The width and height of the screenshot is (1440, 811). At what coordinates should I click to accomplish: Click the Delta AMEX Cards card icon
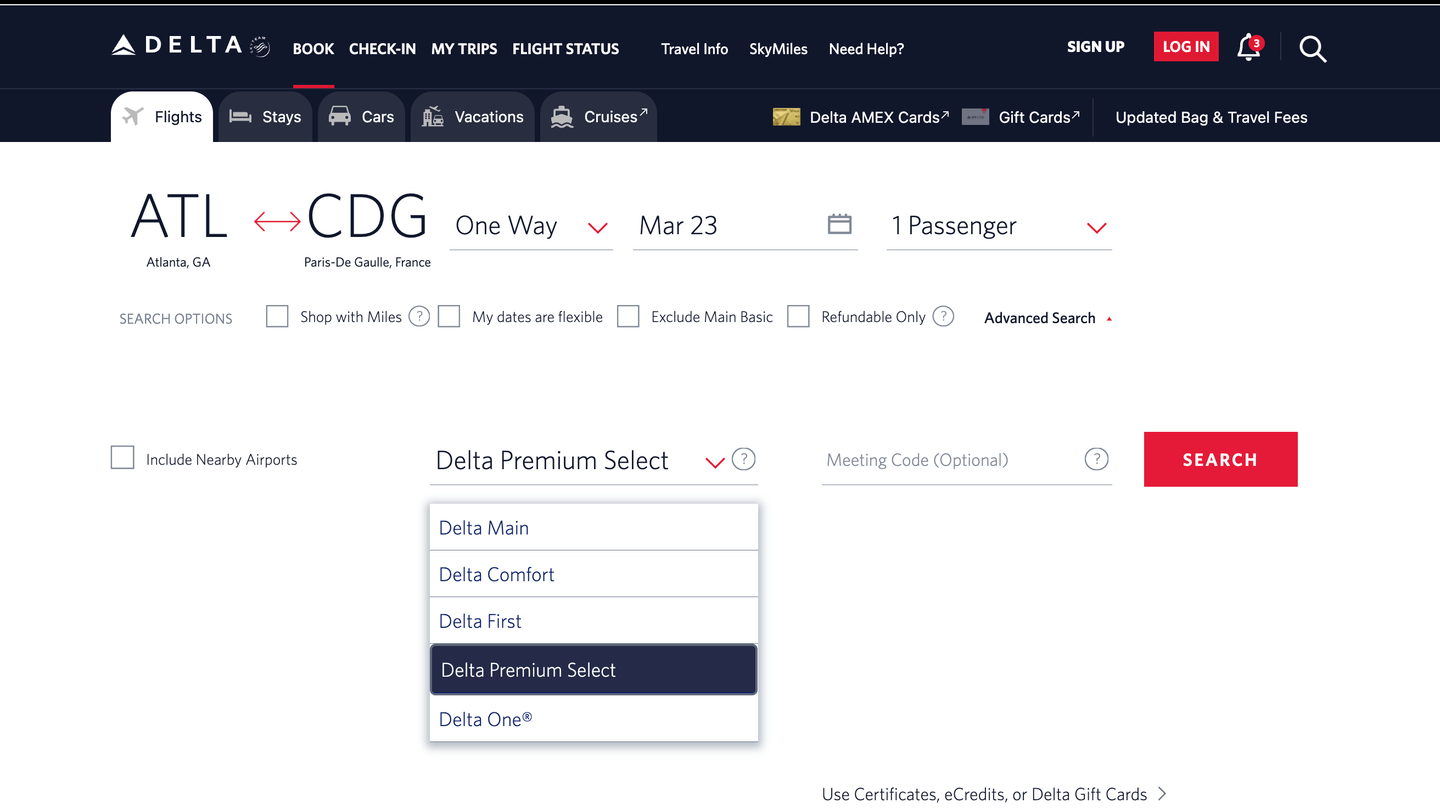[786, 116]
